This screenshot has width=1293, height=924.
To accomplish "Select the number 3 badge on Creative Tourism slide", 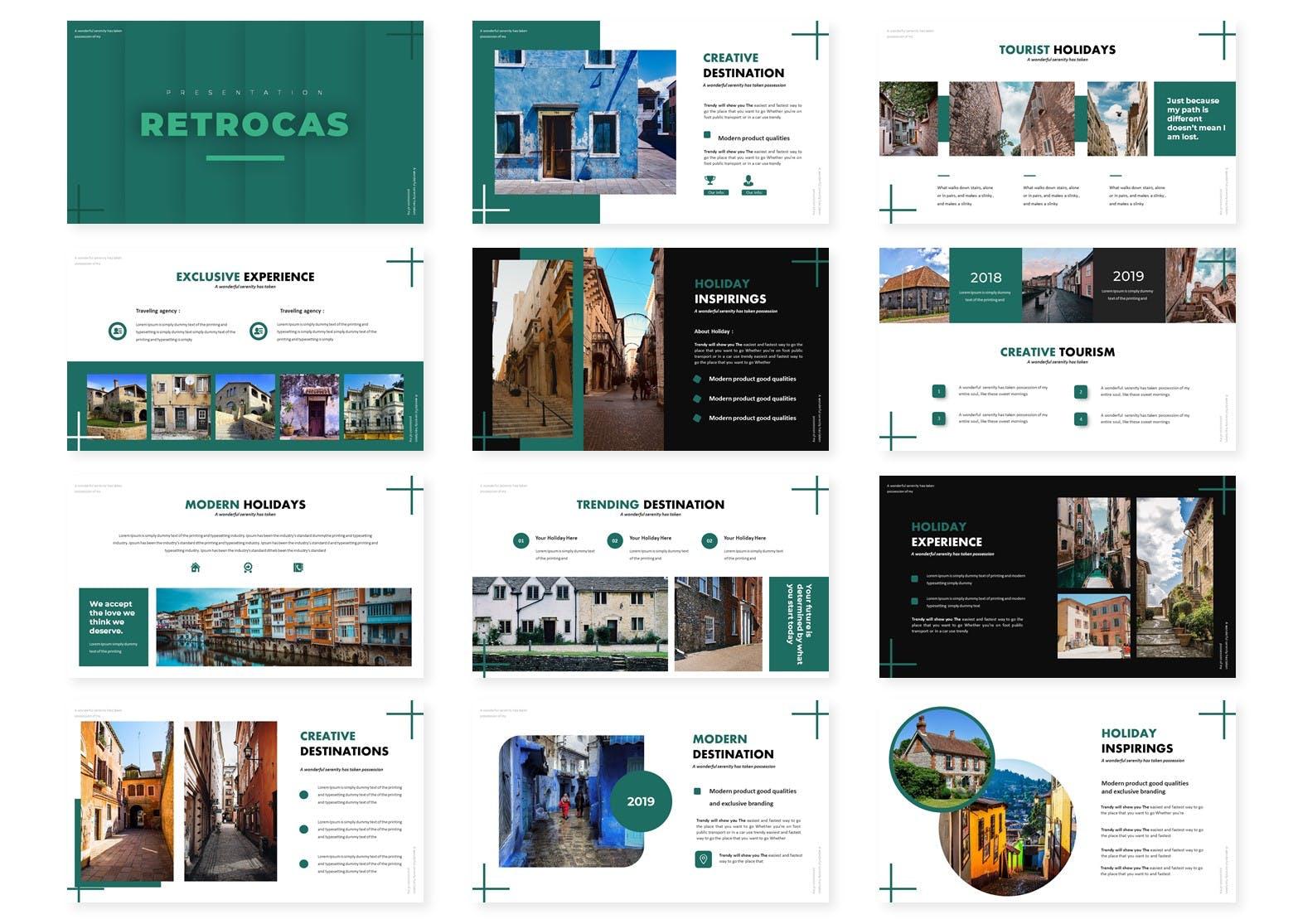I will 939,418.
